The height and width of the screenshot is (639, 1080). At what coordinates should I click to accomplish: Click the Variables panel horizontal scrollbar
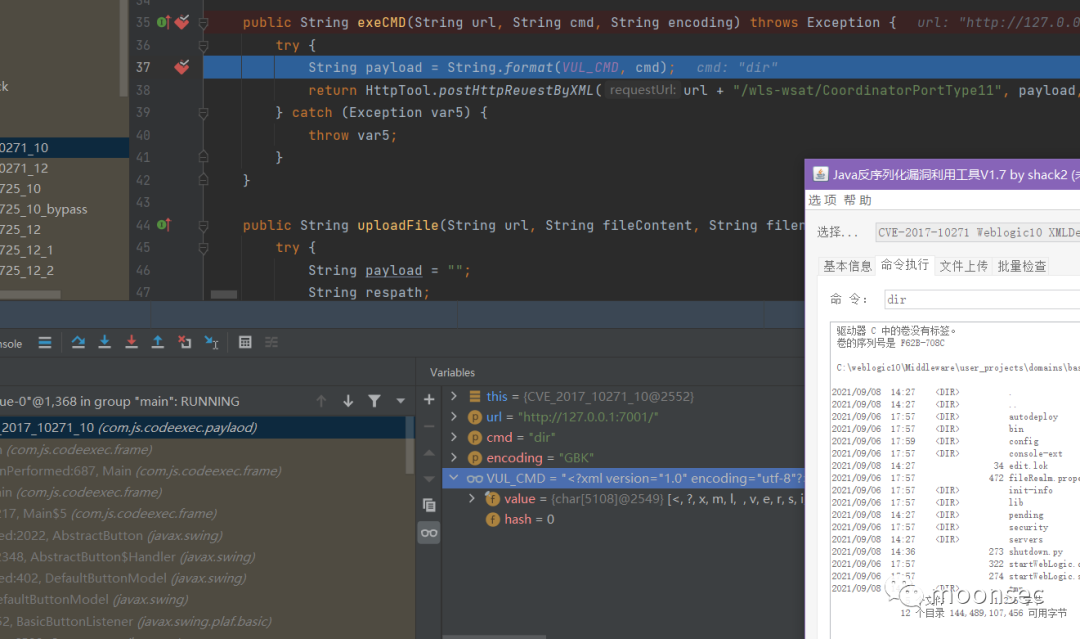[495, 636]
